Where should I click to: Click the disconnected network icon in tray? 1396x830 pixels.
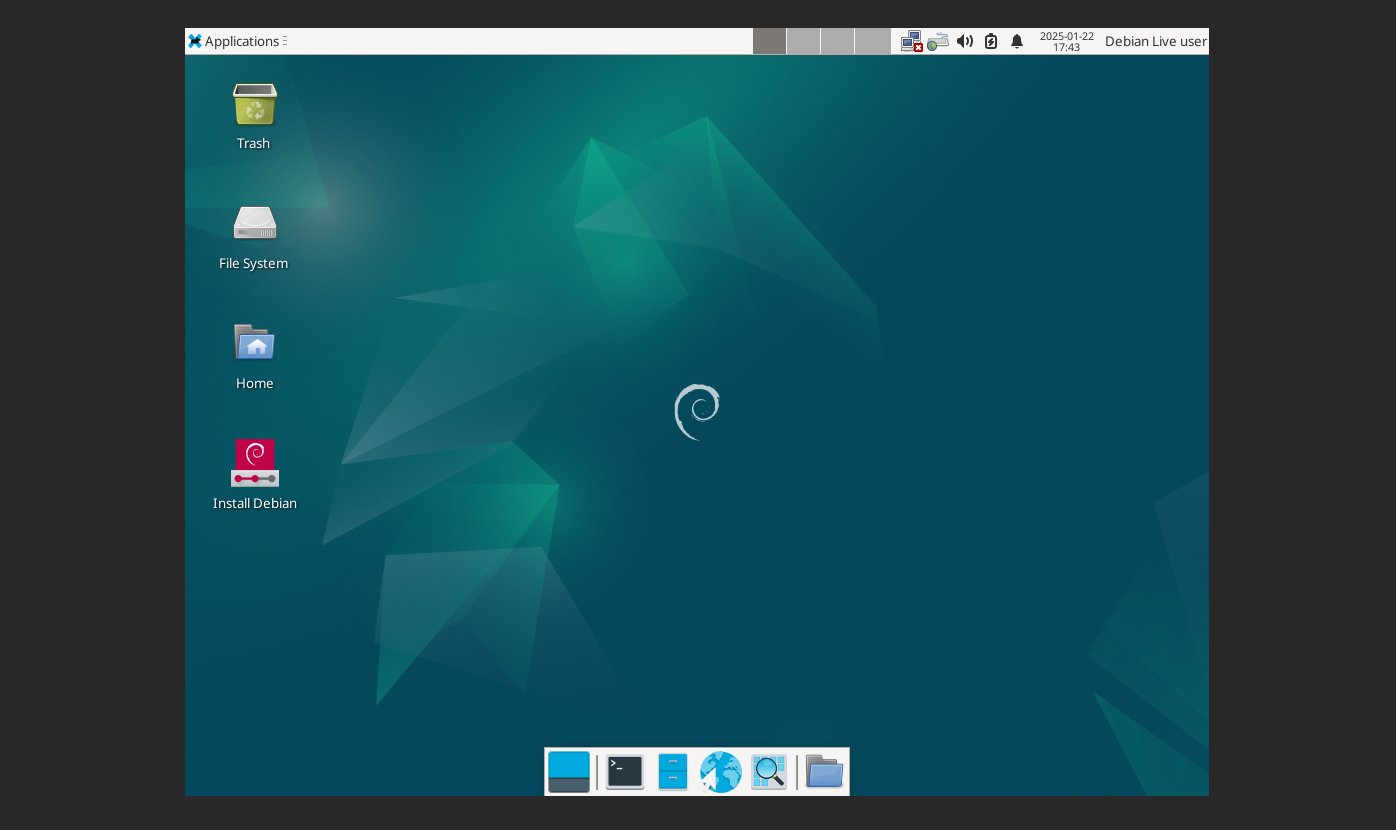[912, 41]
